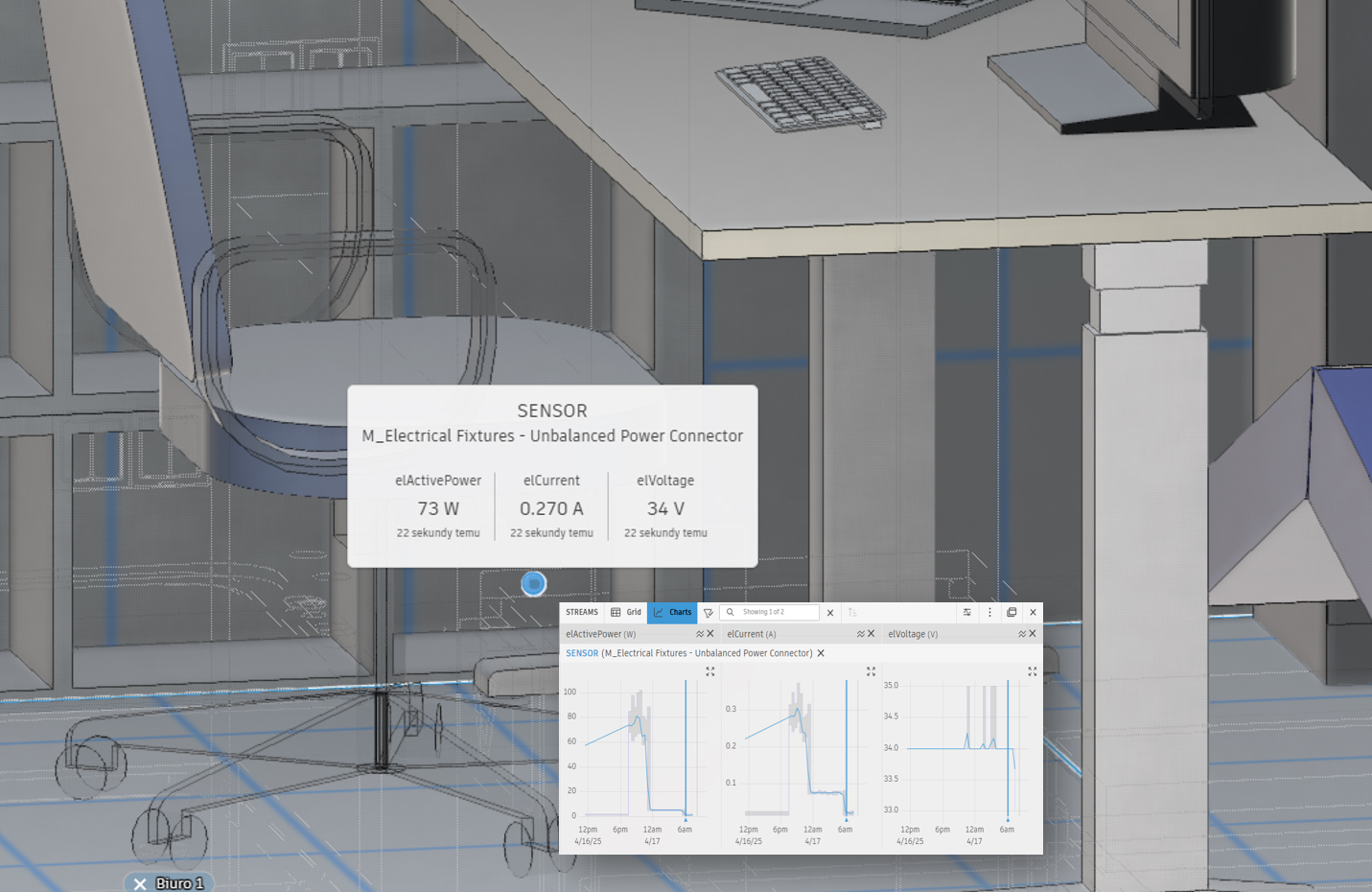Screen dimensions: 1372x892
Task: Toggle elVoltage chart line style
Action: [1021, 634]
